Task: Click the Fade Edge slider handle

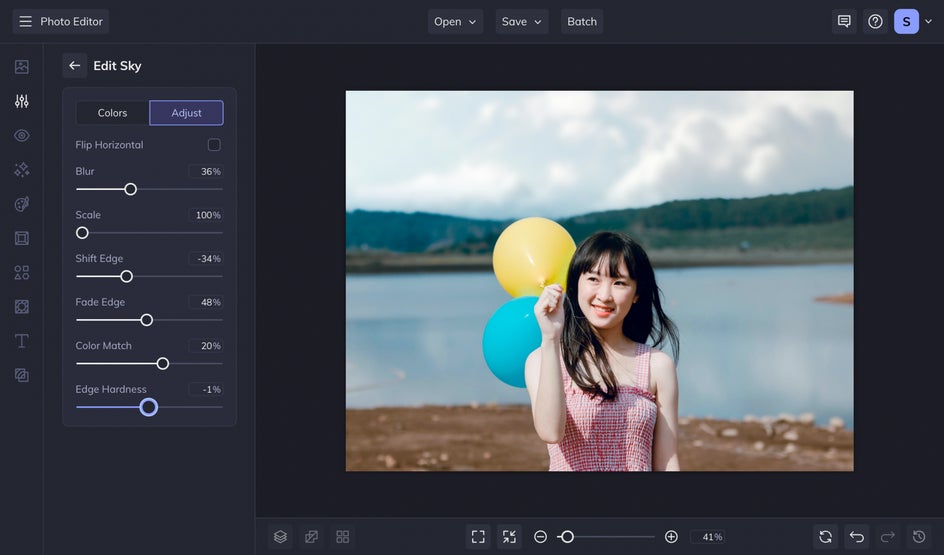Action: [147, 320]
